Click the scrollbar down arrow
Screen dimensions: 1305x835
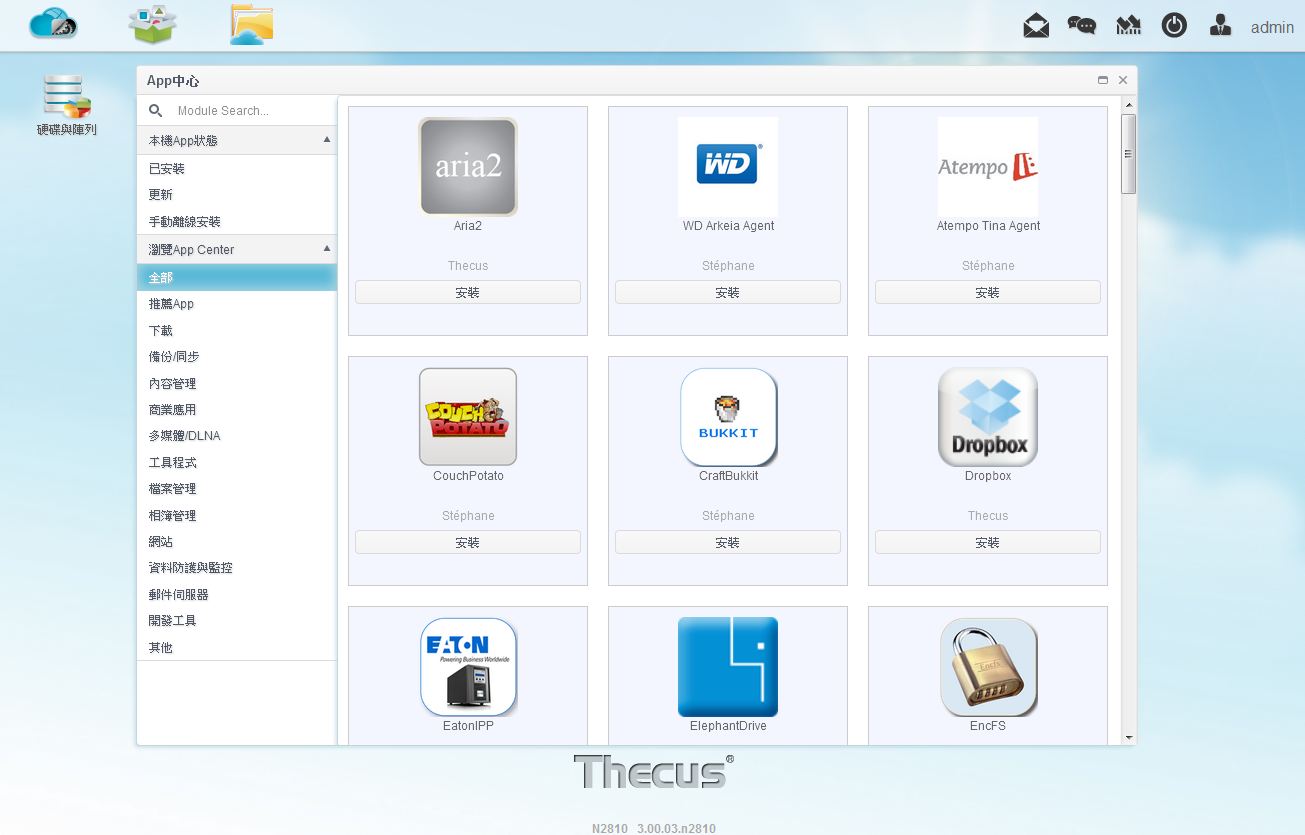(1128, 738)
